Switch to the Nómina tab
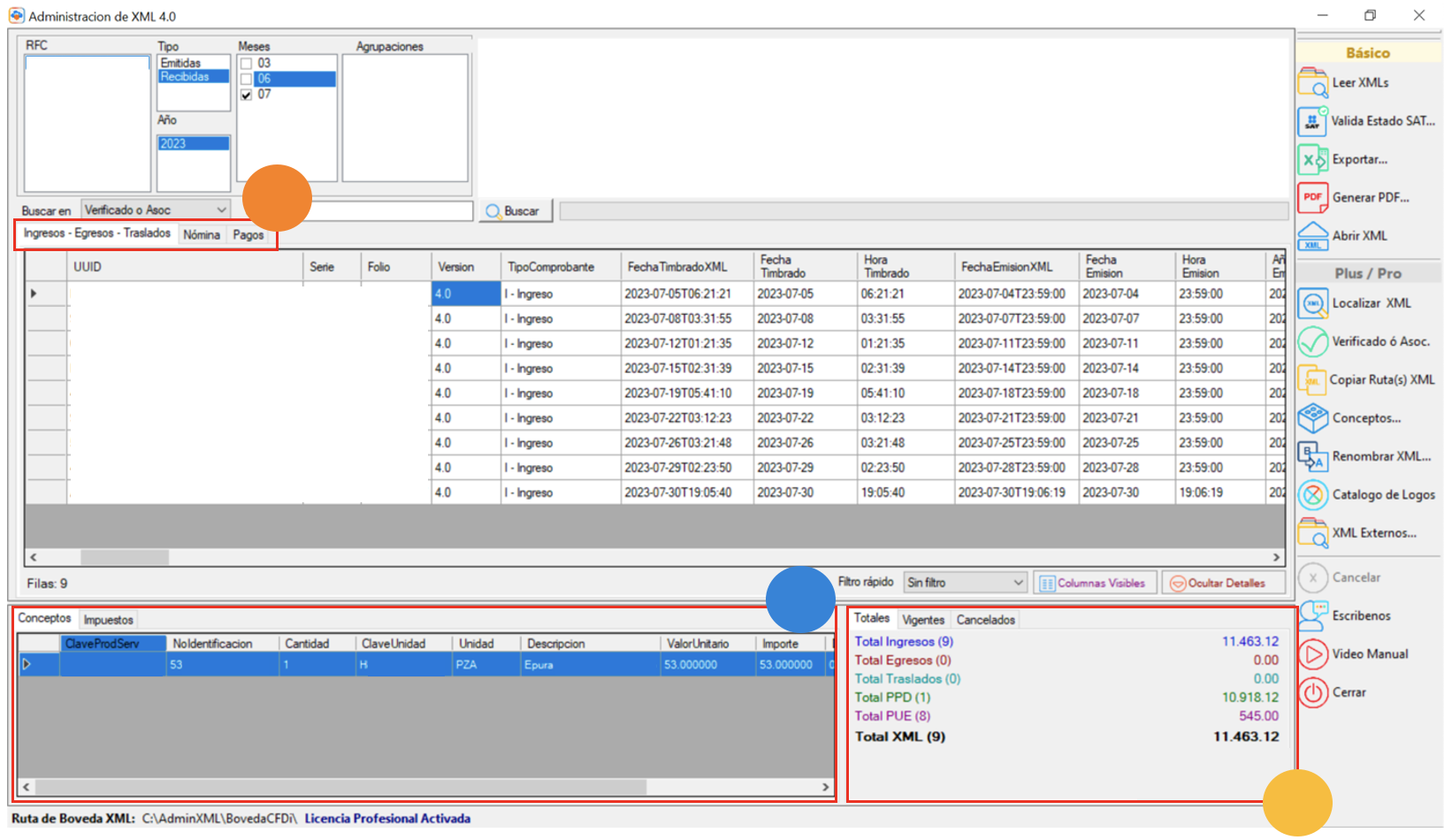 click(202, 235)
